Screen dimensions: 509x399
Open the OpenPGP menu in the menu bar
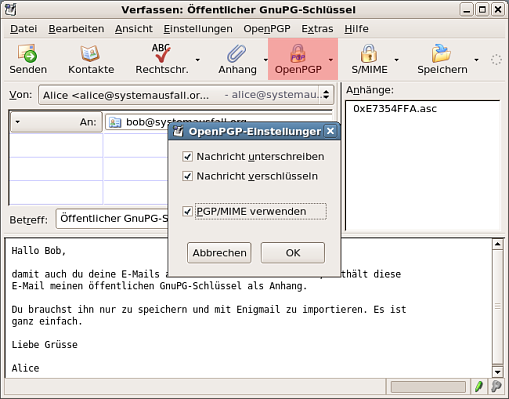point(267,29)
